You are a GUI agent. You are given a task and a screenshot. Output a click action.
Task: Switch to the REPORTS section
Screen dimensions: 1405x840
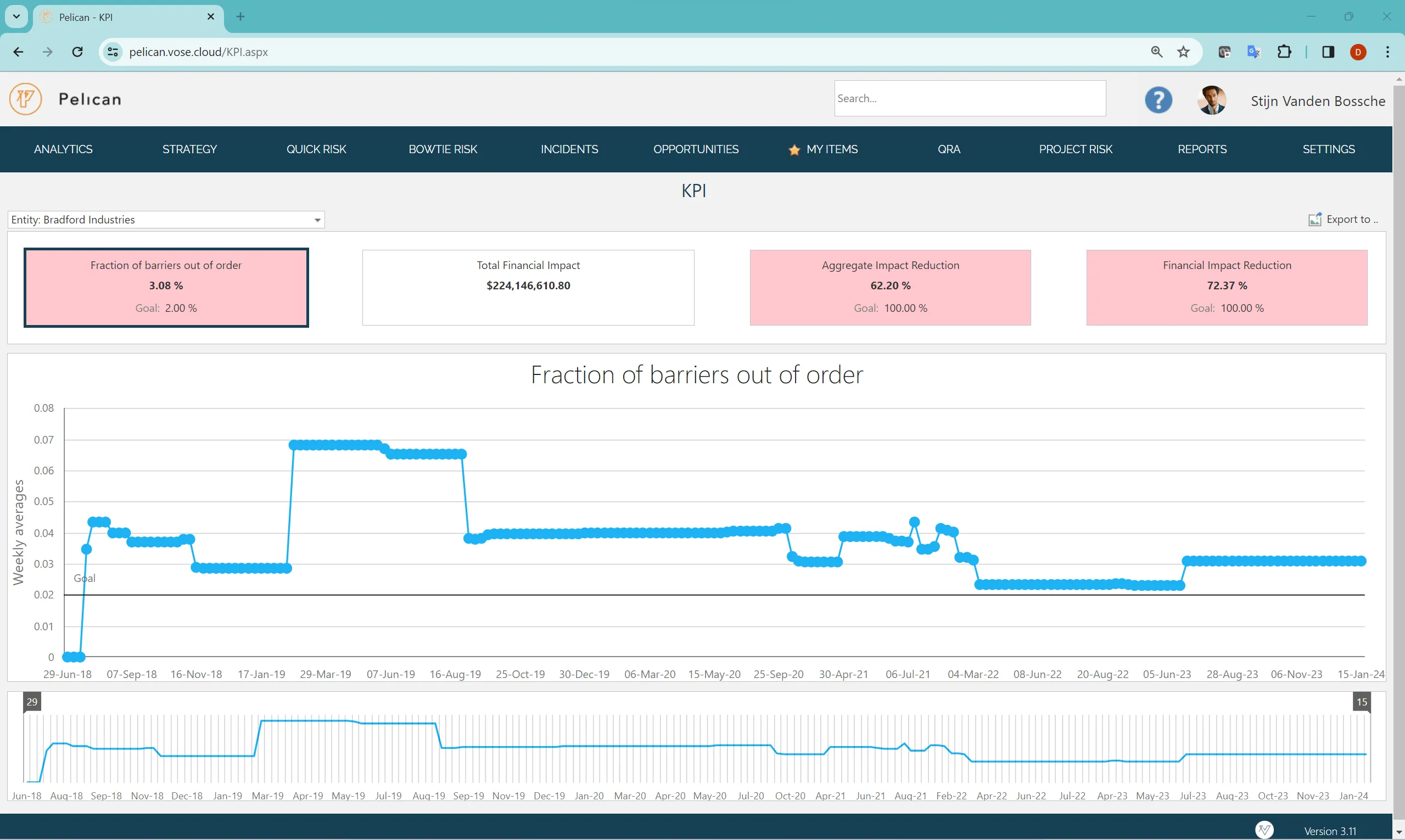[x=1202, y=149]
